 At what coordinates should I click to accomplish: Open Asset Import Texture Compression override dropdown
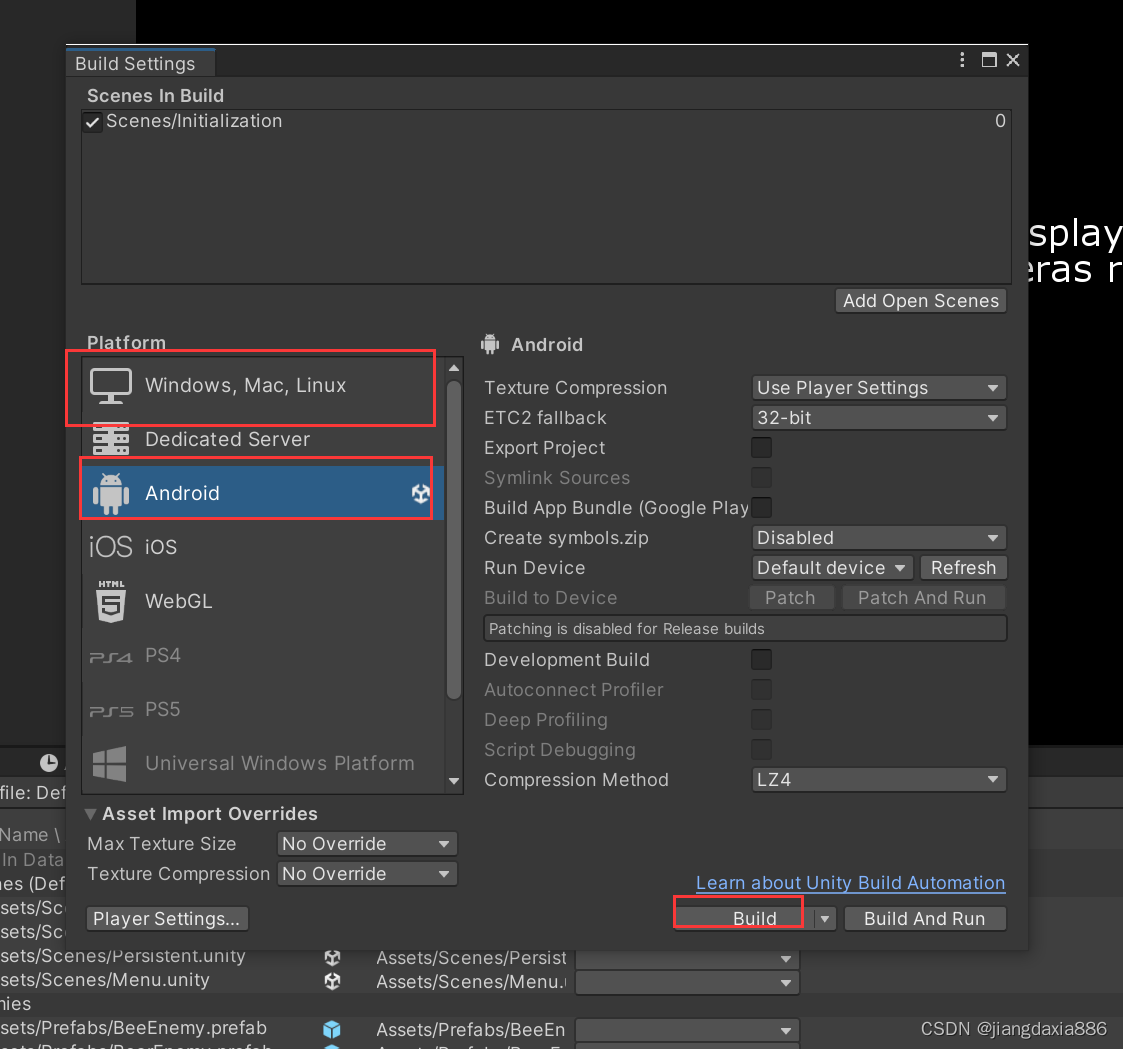(367, 874)
